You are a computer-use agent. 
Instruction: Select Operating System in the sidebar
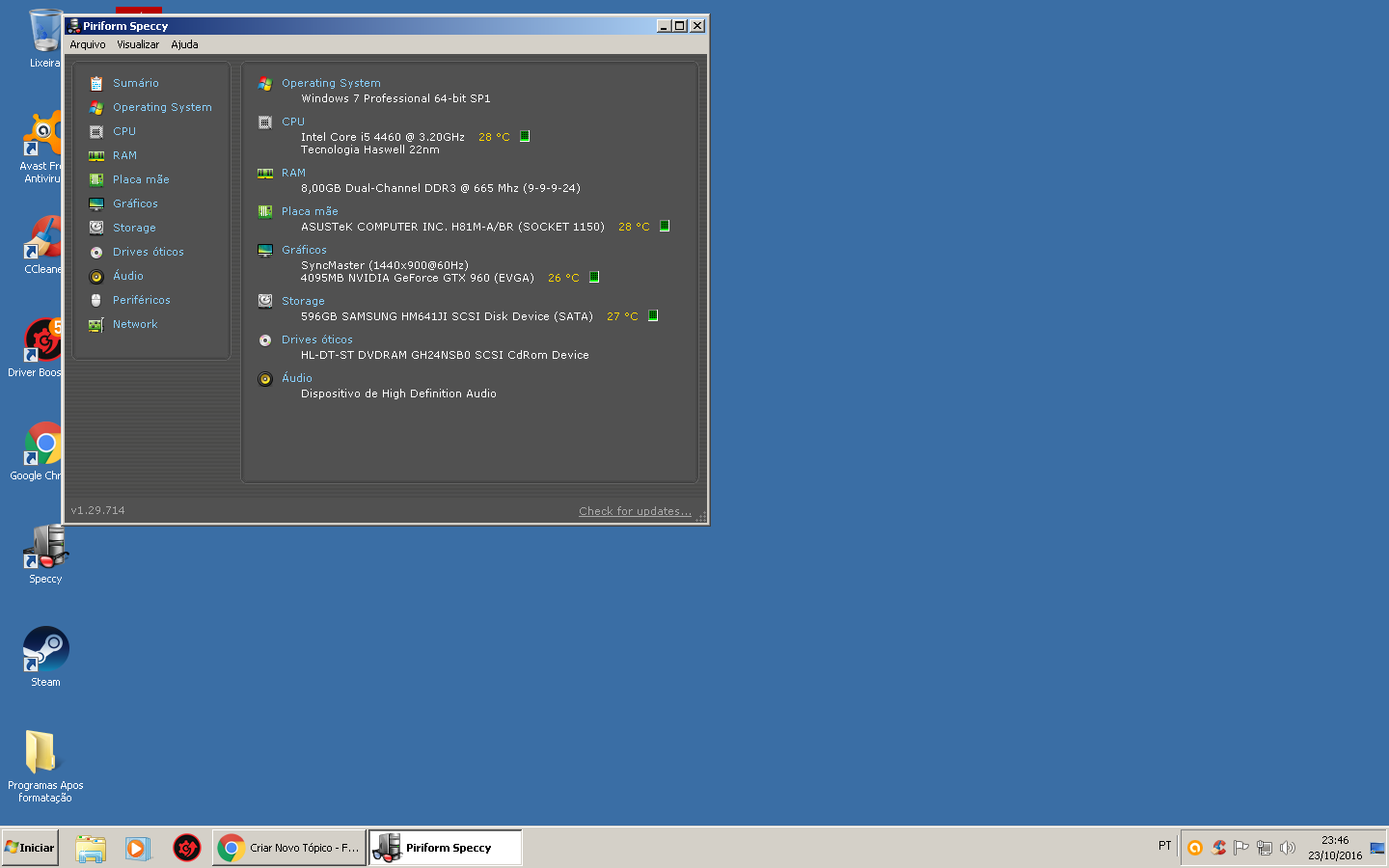[162, 107]
